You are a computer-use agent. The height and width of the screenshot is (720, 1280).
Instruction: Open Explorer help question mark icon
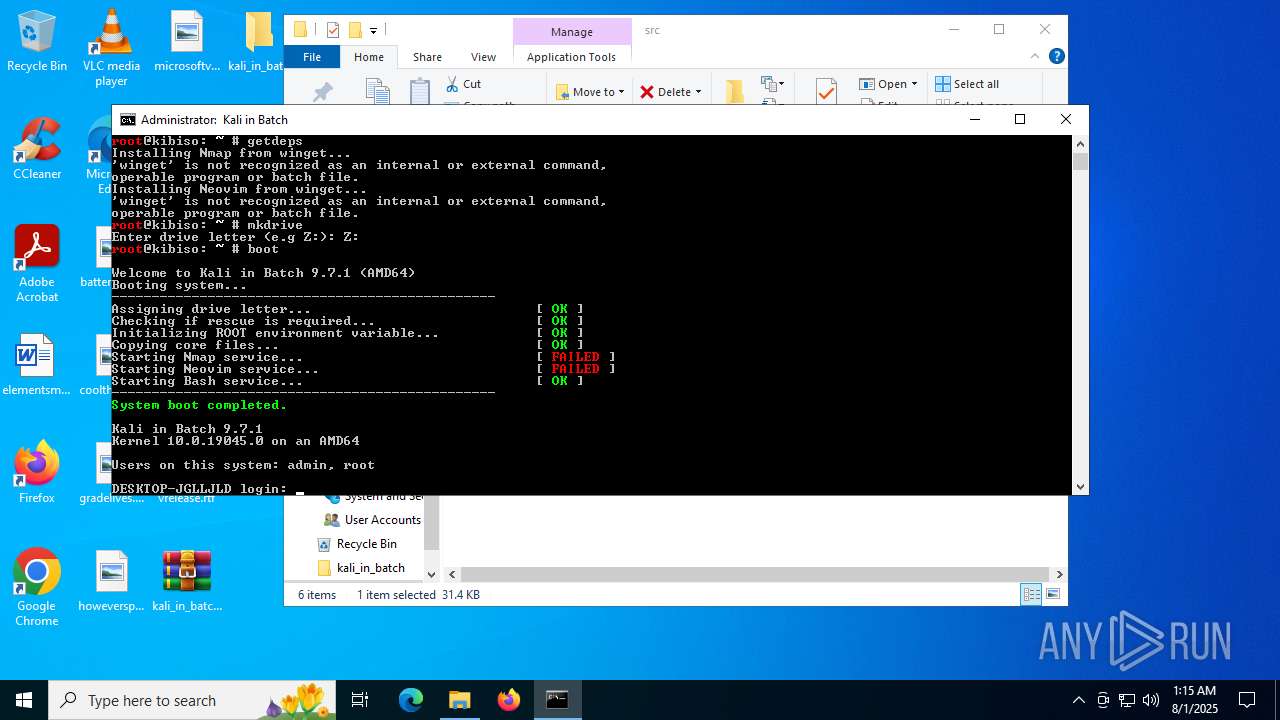click(1056, 57)
